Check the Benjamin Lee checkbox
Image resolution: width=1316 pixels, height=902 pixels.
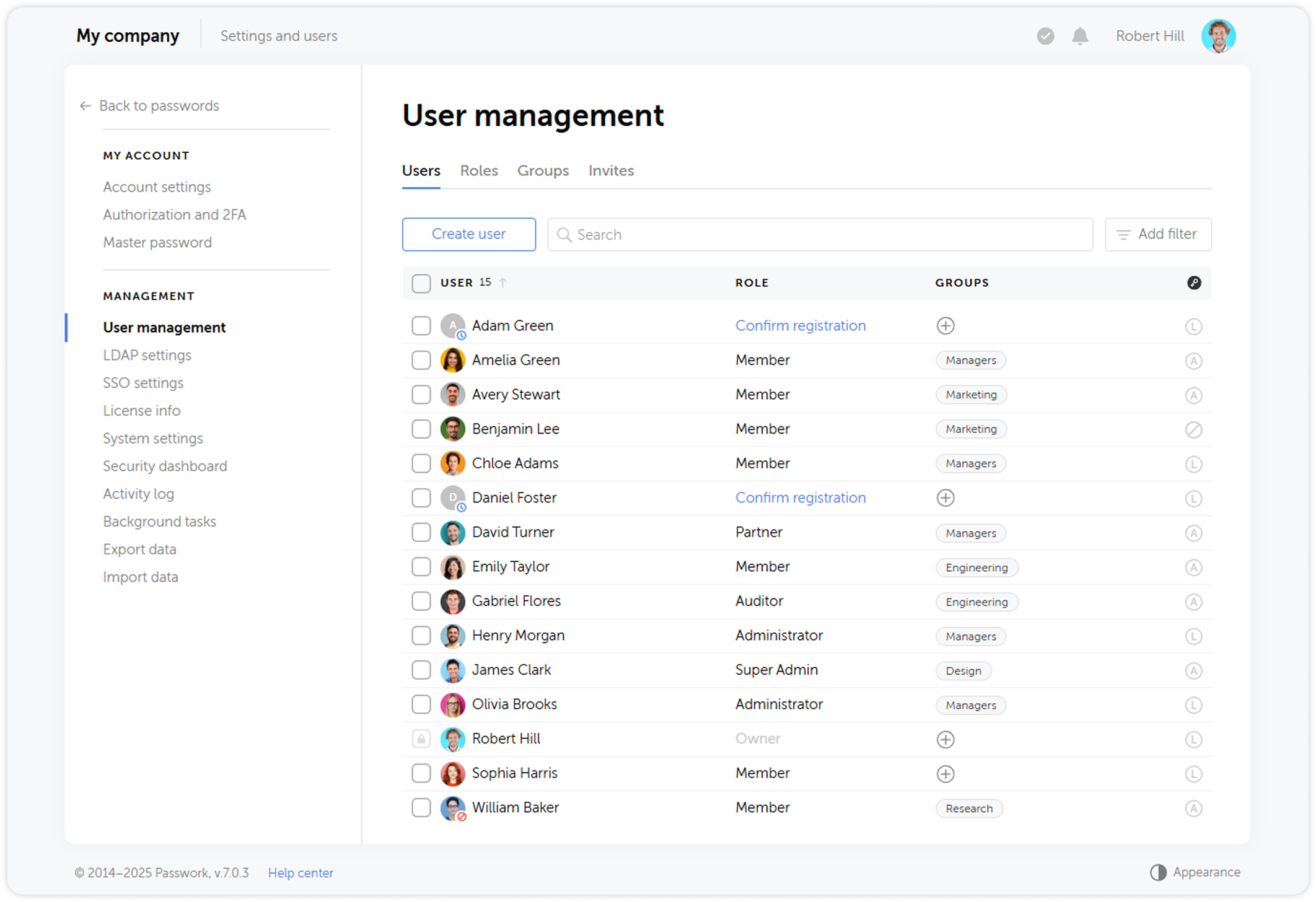pyautogui.click(x=421, y=429)
